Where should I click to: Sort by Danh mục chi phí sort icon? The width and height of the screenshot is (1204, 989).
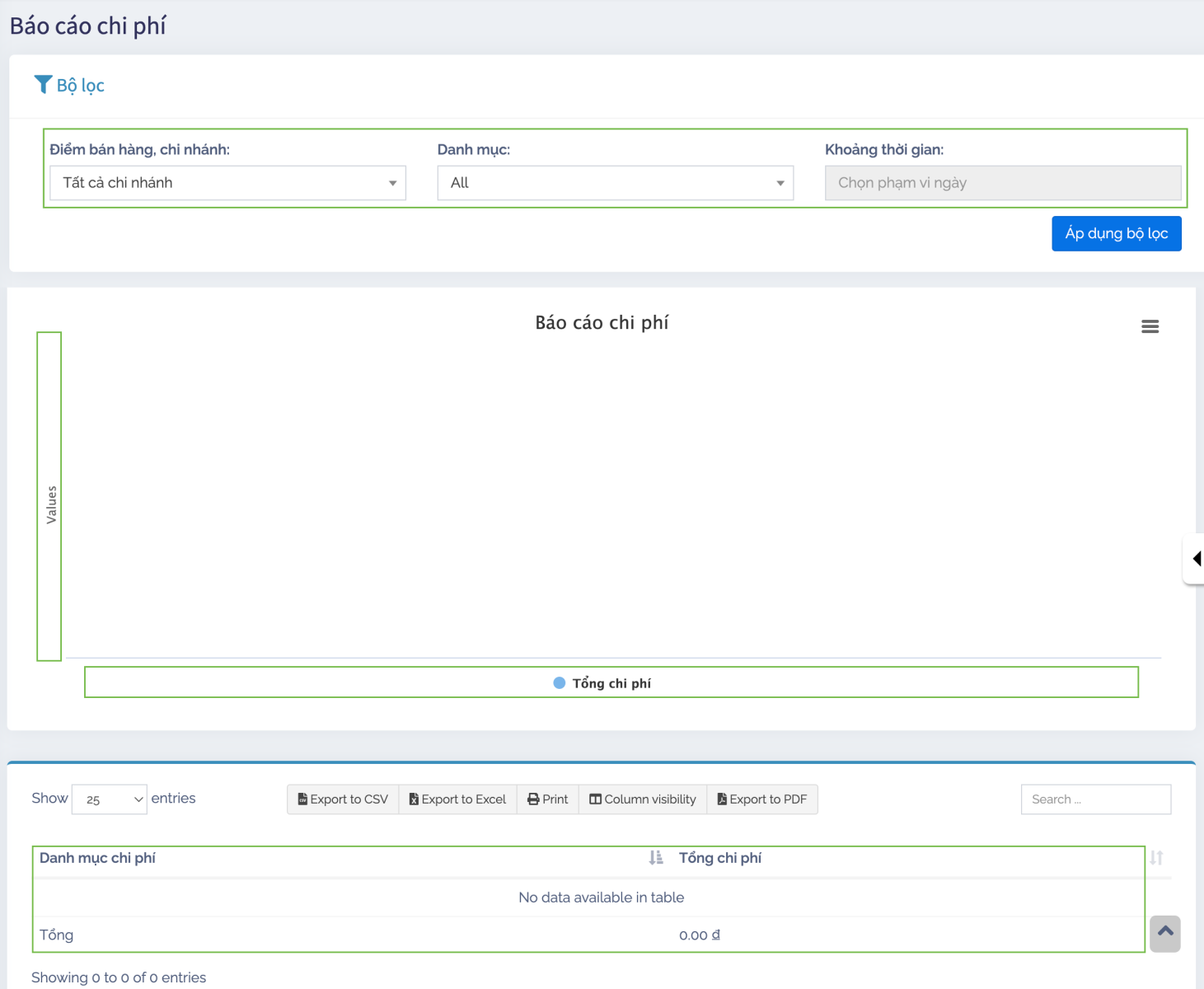pos(655,858)
